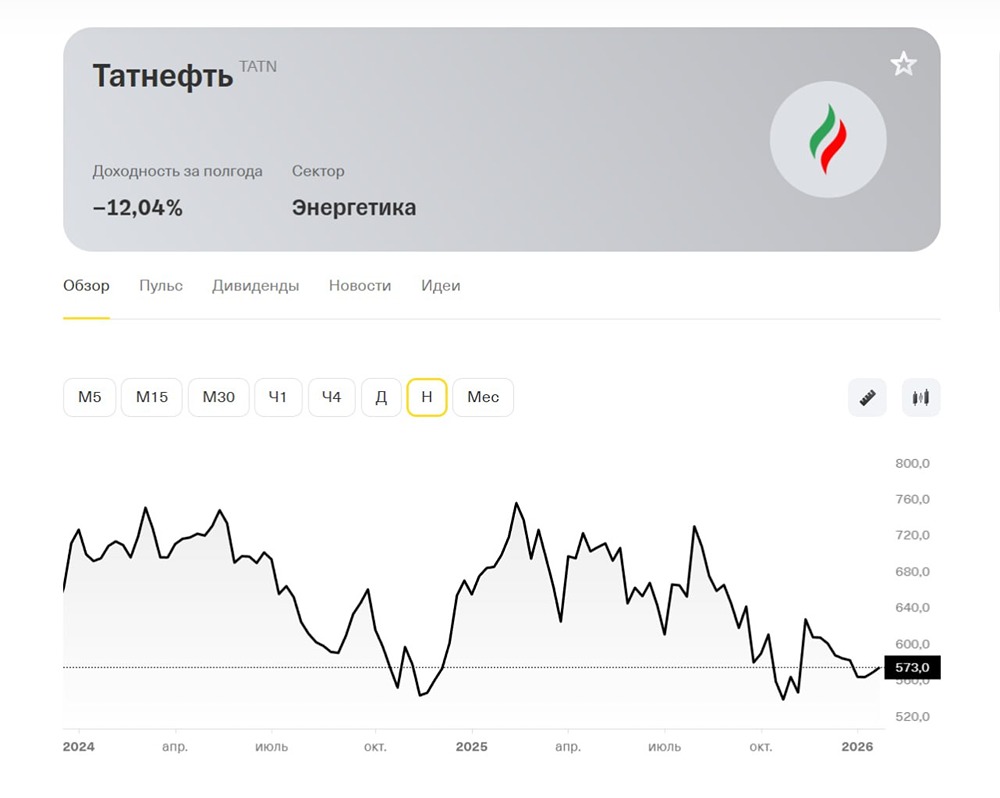
Task: Switch chart to Ч1 hourly interval
Action: [x=278, y=397]
